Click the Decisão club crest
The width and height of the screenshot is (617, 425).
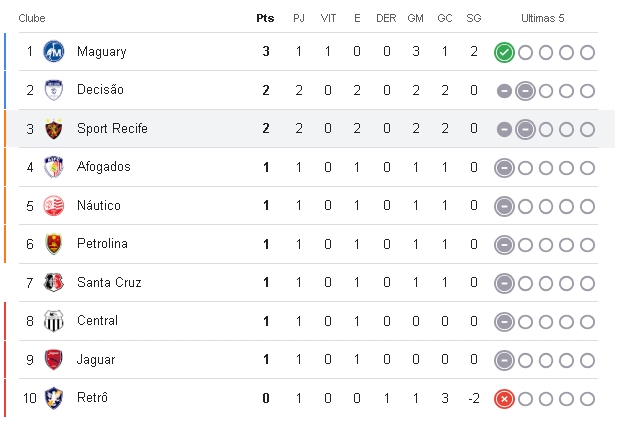[54, 90]
